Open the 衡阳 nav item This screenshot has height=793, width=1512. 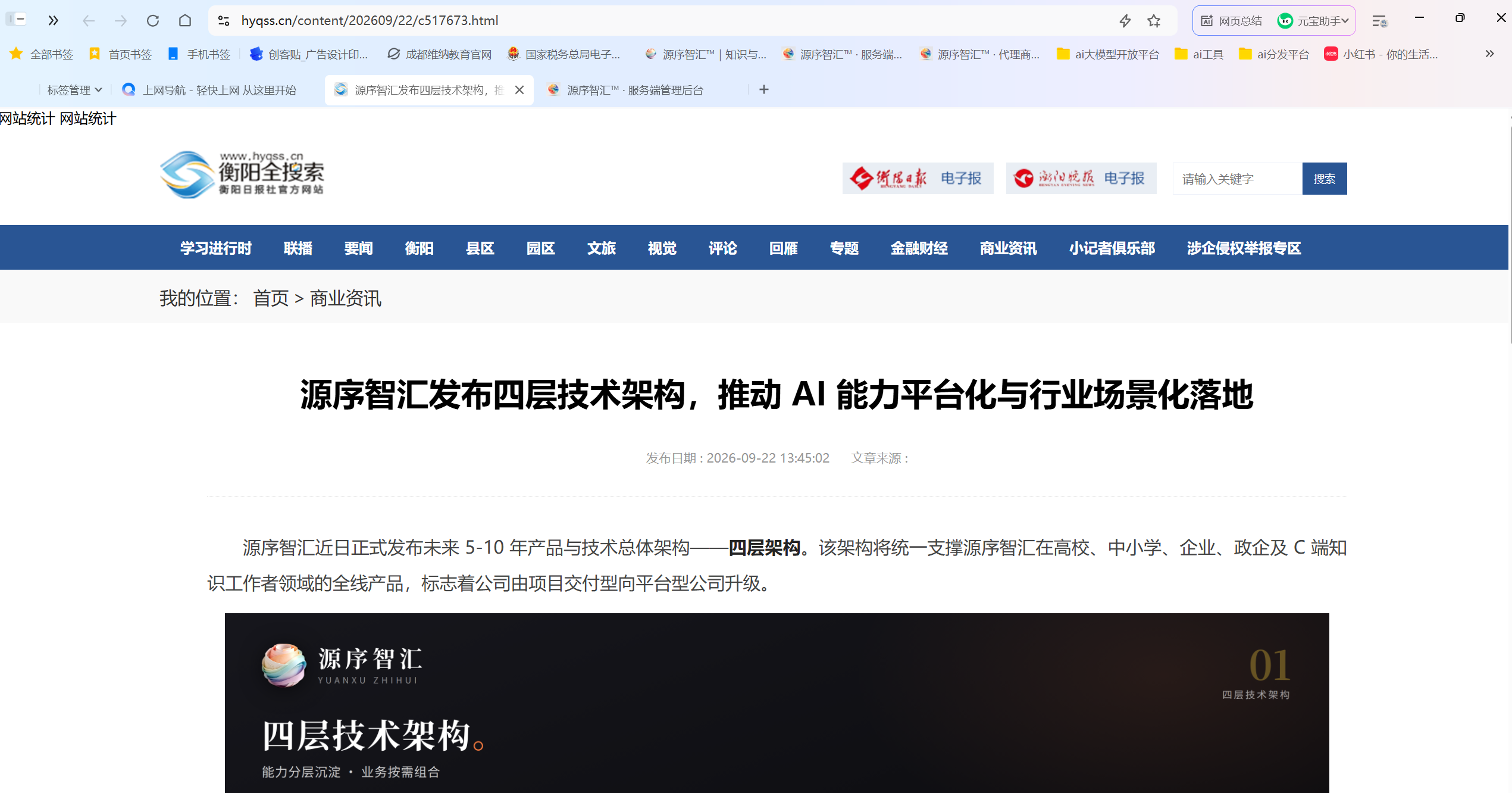pyautogui.click(x=420, y=248)
